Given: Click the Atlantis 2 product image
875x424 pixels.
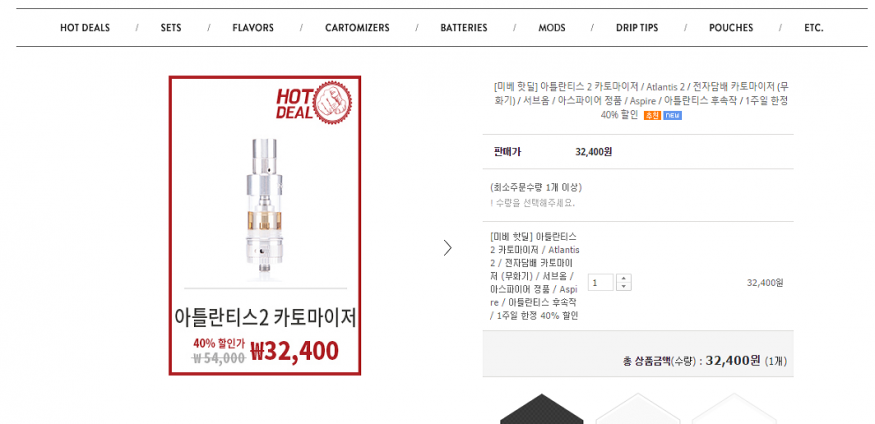Looking at the screenshot, I should [x=265, y=225].
